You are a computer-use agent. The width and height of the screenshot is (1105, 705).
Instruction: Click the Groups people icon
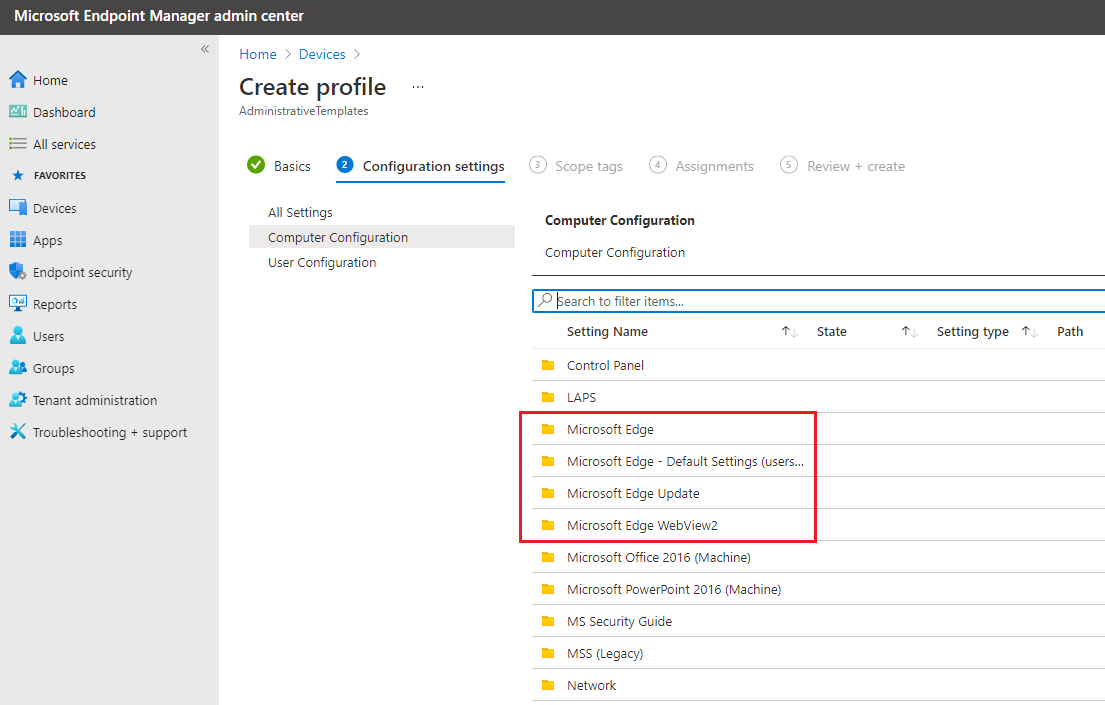[18, 367]
